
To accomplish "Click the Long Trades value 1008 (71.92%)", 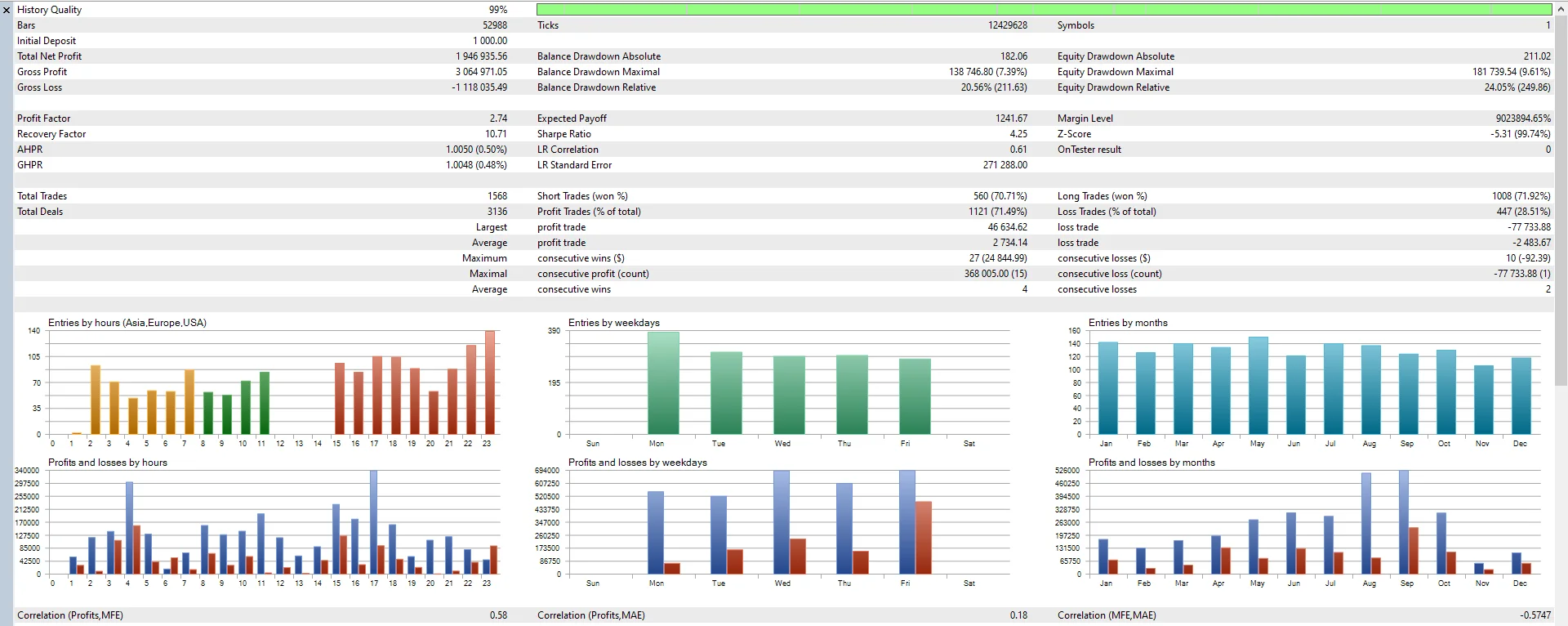I will point(1521,196).
